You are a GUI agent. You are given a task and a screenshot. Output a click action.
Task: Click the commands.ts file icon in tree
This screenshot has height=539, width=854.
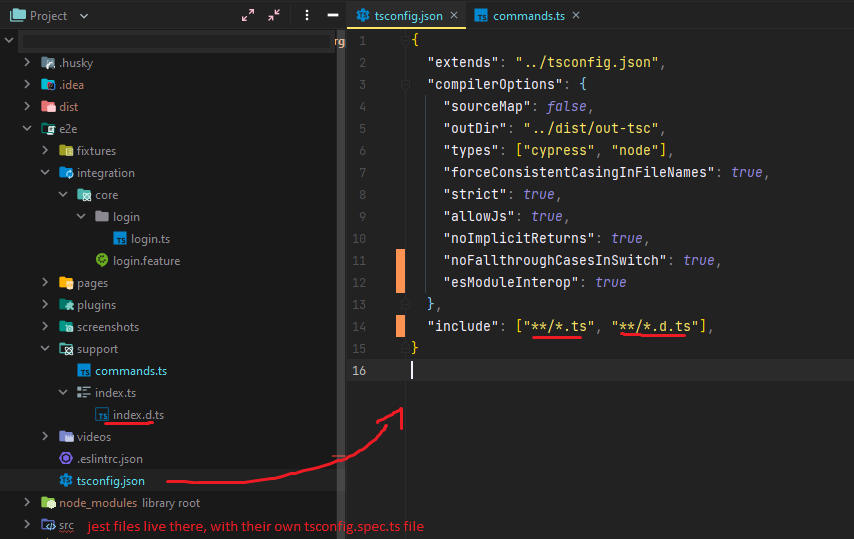pos(84,371)
